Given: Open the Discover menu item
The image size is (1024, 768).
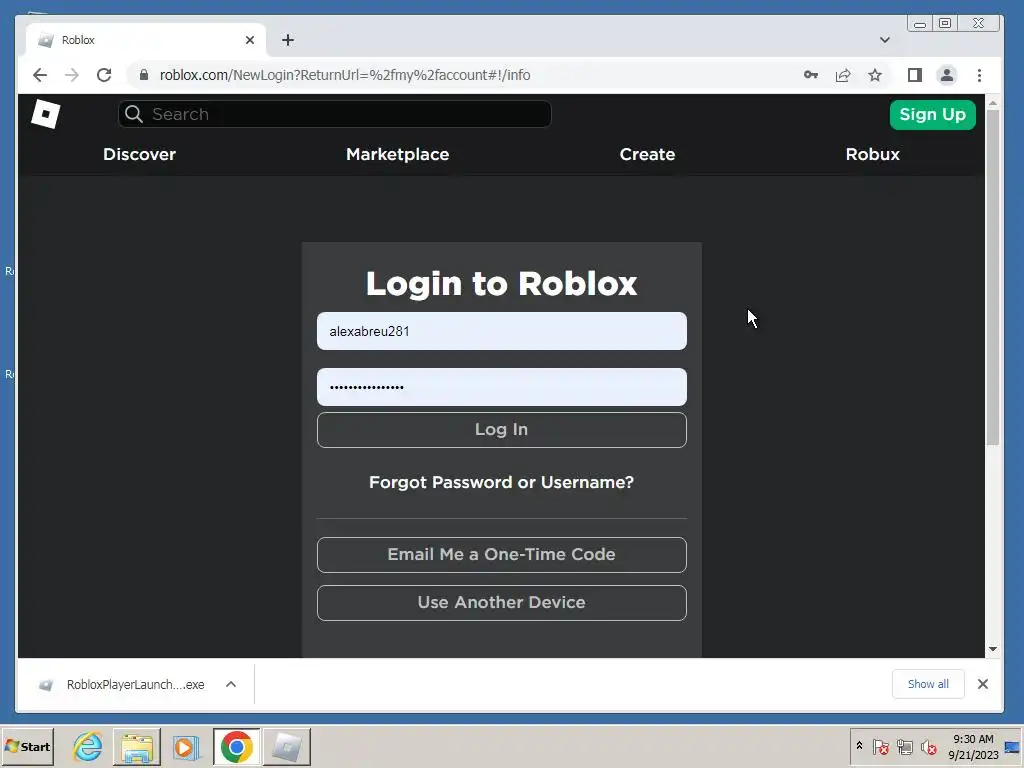Looking at the screenshot, I should click(139, 154).
